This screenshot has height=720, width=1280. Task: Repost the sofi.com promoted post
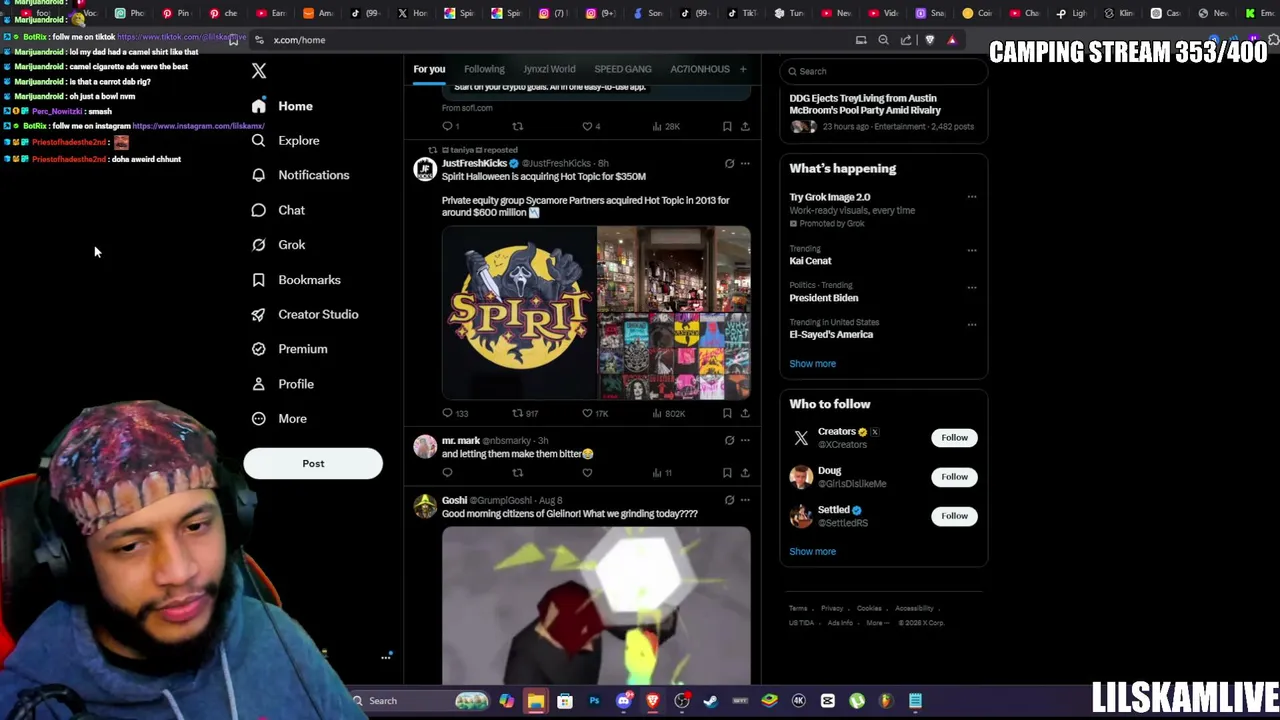pos(517,127)
